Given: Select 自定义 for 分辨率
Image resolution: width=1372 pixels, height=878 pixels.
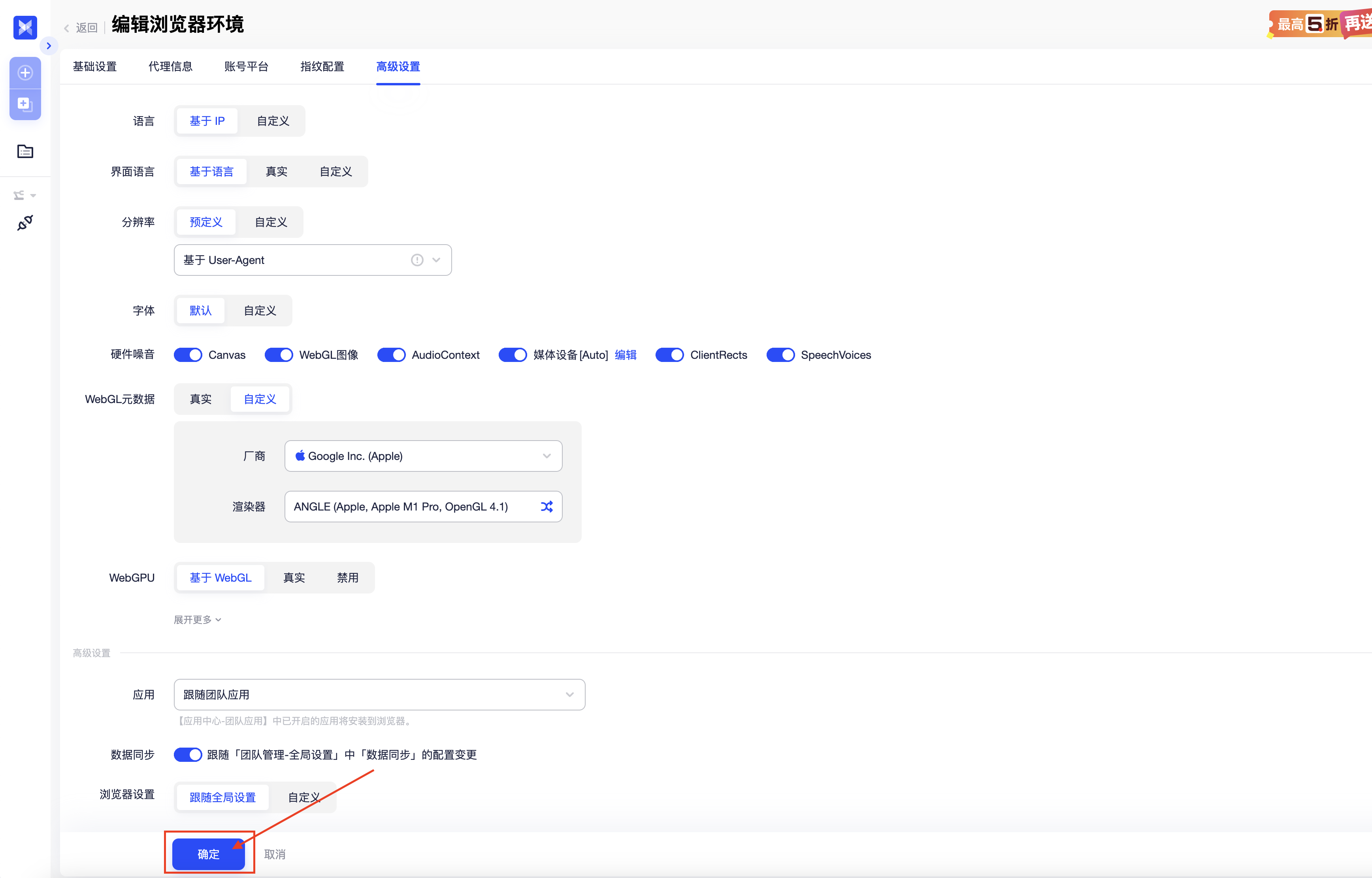Looking at the screenshot, I should point(271,222).
